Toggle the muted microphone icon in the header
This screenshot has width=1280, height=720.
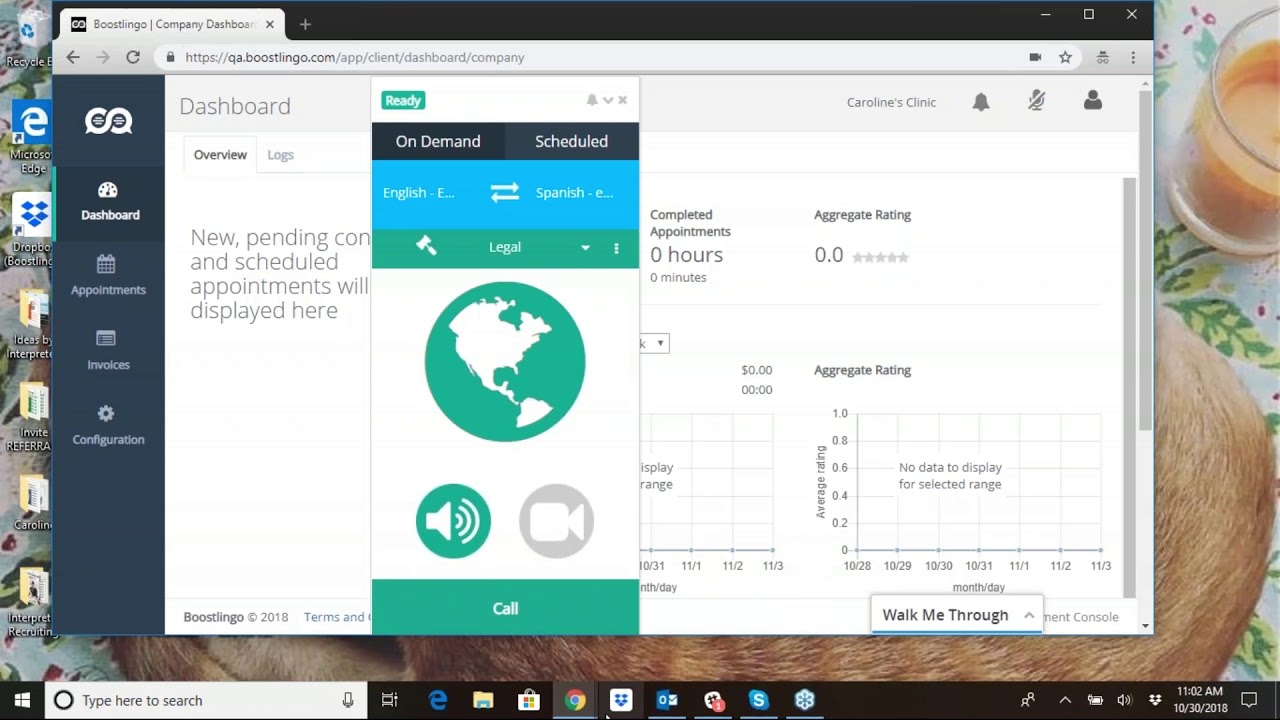[x=1036, y=101]
